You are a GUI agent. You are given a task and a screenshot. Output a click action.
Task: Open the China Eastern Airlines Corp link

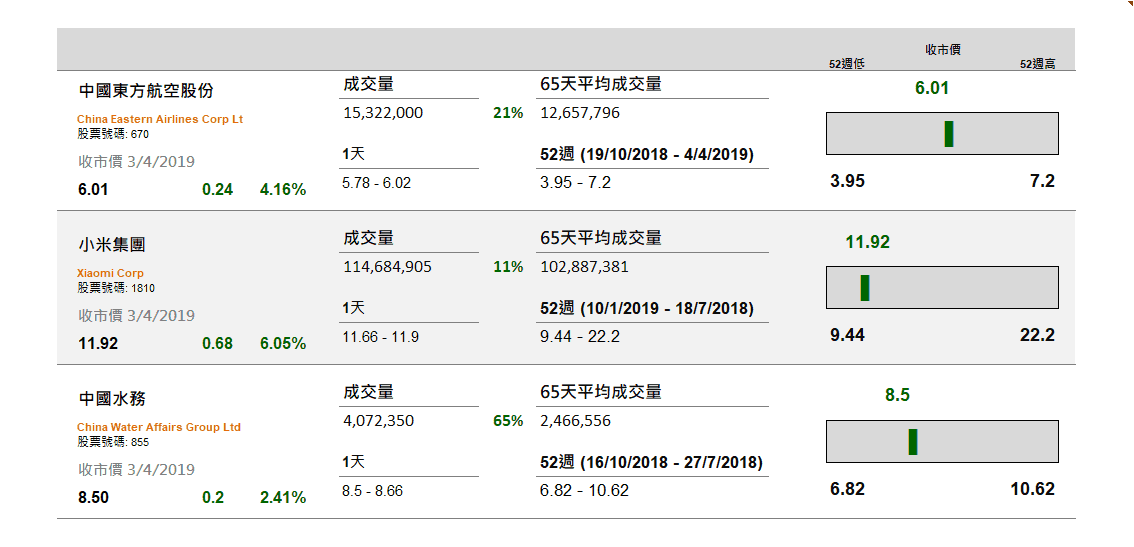pos(160,119)
